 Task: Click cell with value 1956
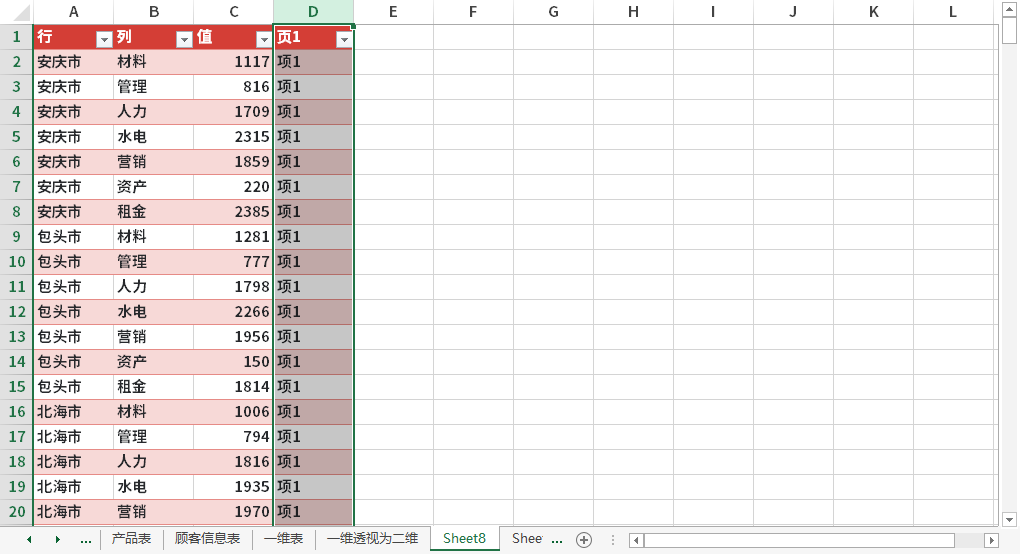coord(234,337)
